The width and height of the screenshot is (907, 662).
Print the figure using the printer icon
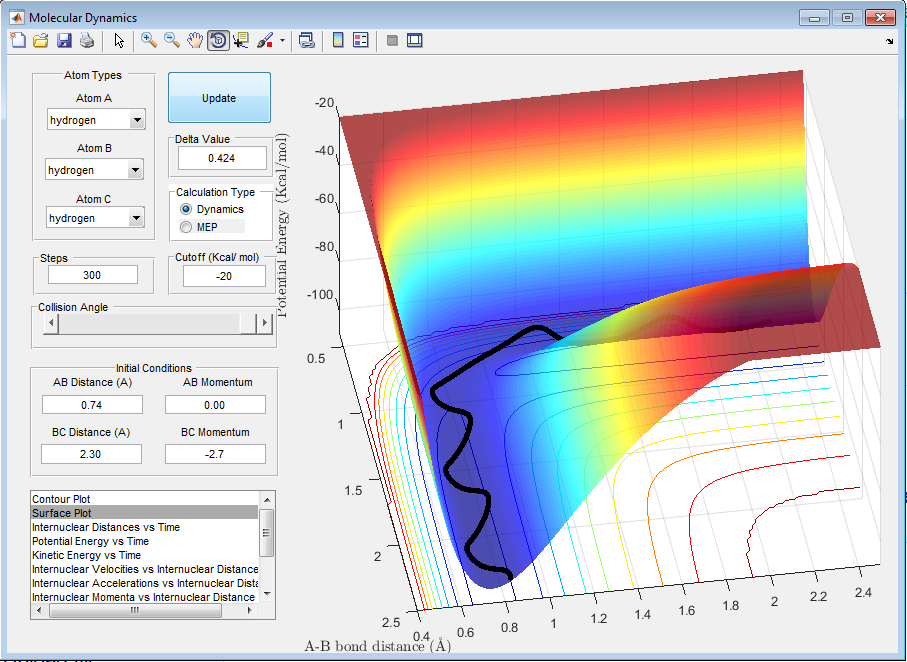pyautogui.click(x=87, y=41)
